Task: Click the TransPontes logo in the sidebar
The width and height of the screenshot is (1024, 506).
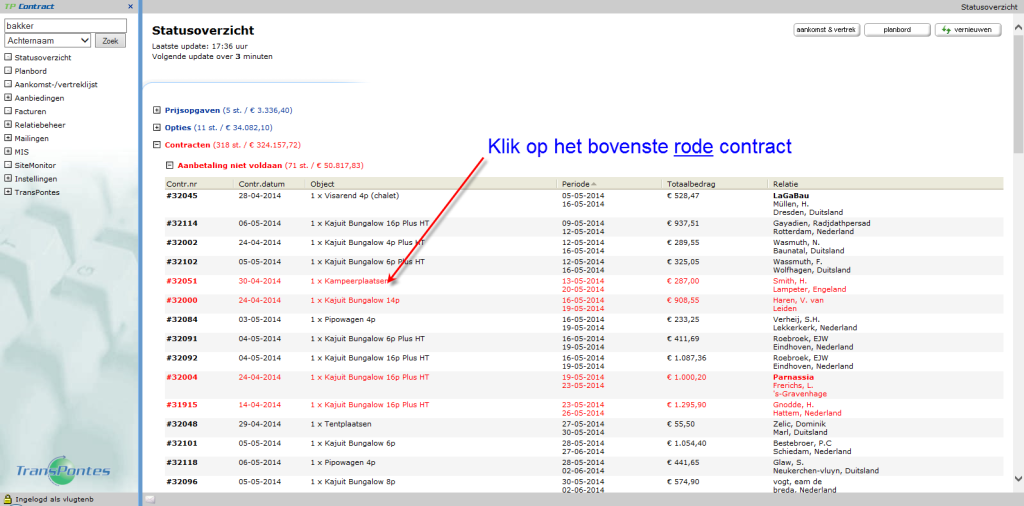Action: tap(63, 471)
